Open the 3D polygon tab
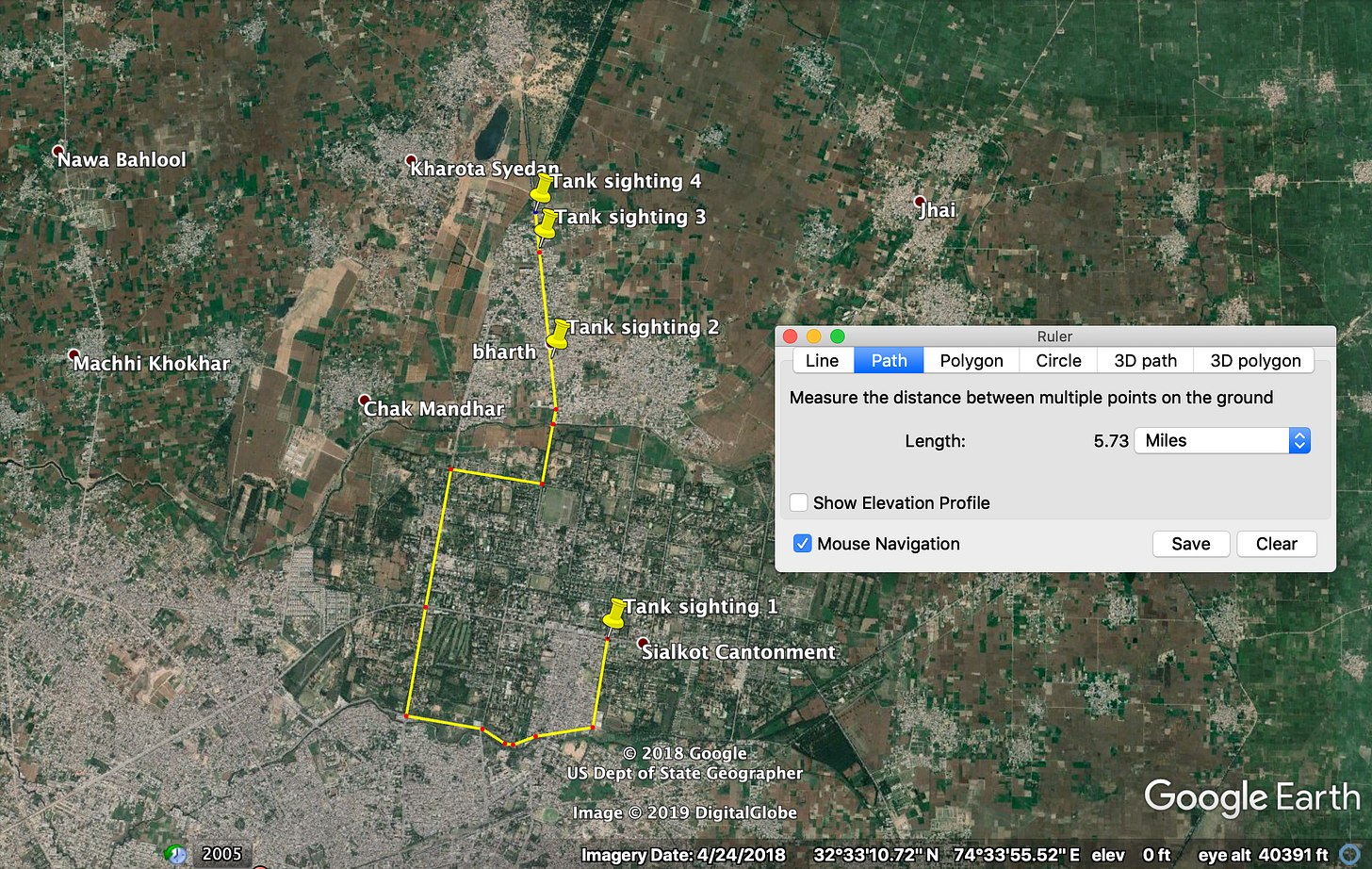This screenshot has height=869, width=1372. pyautogui.click(x=1255, y=360)
